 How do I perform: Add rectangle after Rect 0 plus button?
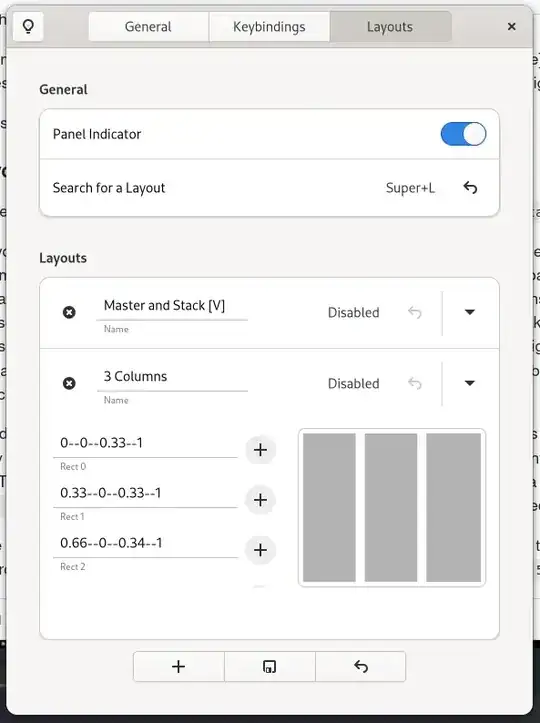[261, 450]
